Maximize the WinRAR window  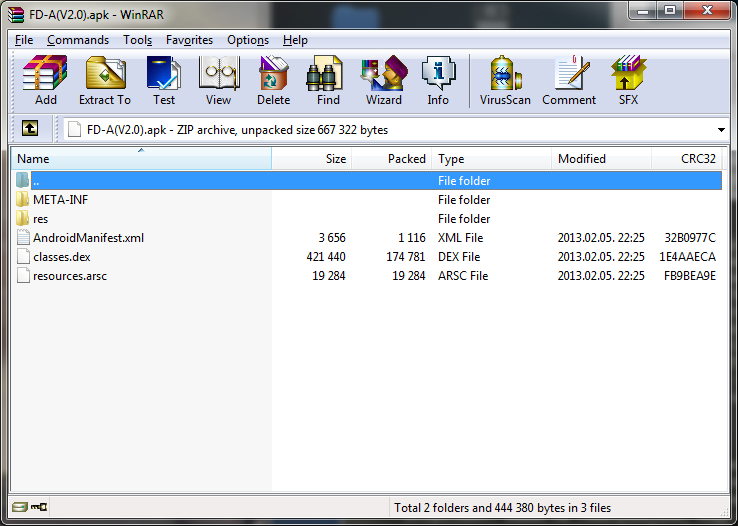click(x=670, y=10)
